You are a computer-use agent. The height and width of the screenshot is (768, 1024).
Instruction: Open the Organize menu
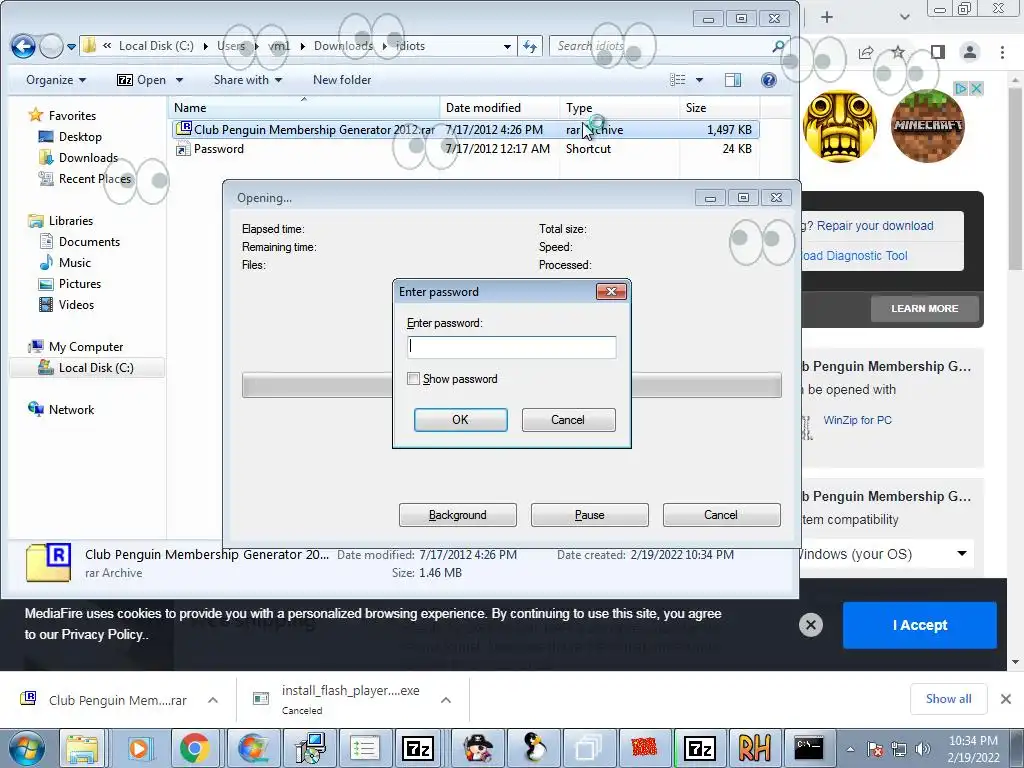[56, 80]
